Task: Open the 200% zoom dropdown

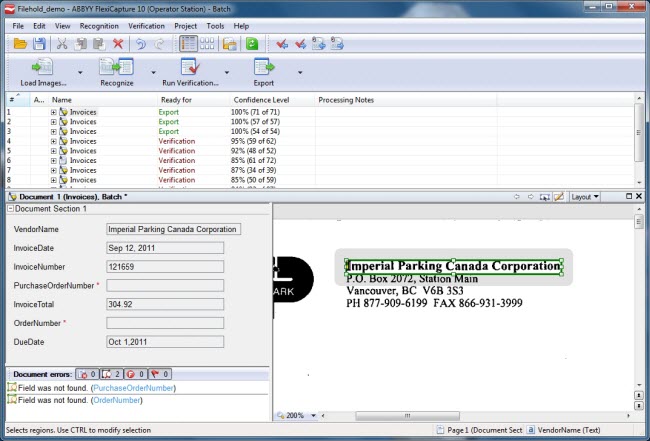Action: 313,415
